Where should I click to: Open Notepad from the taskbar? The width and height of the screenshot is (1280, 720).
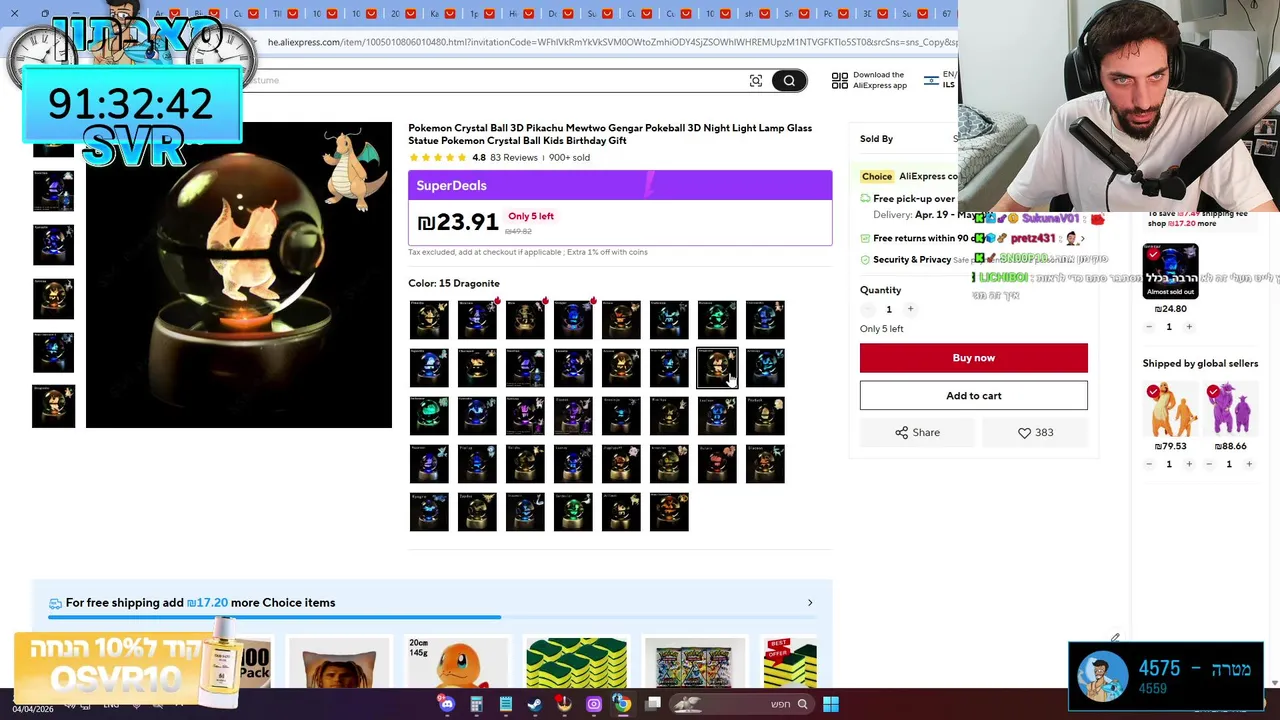[506, 704]
